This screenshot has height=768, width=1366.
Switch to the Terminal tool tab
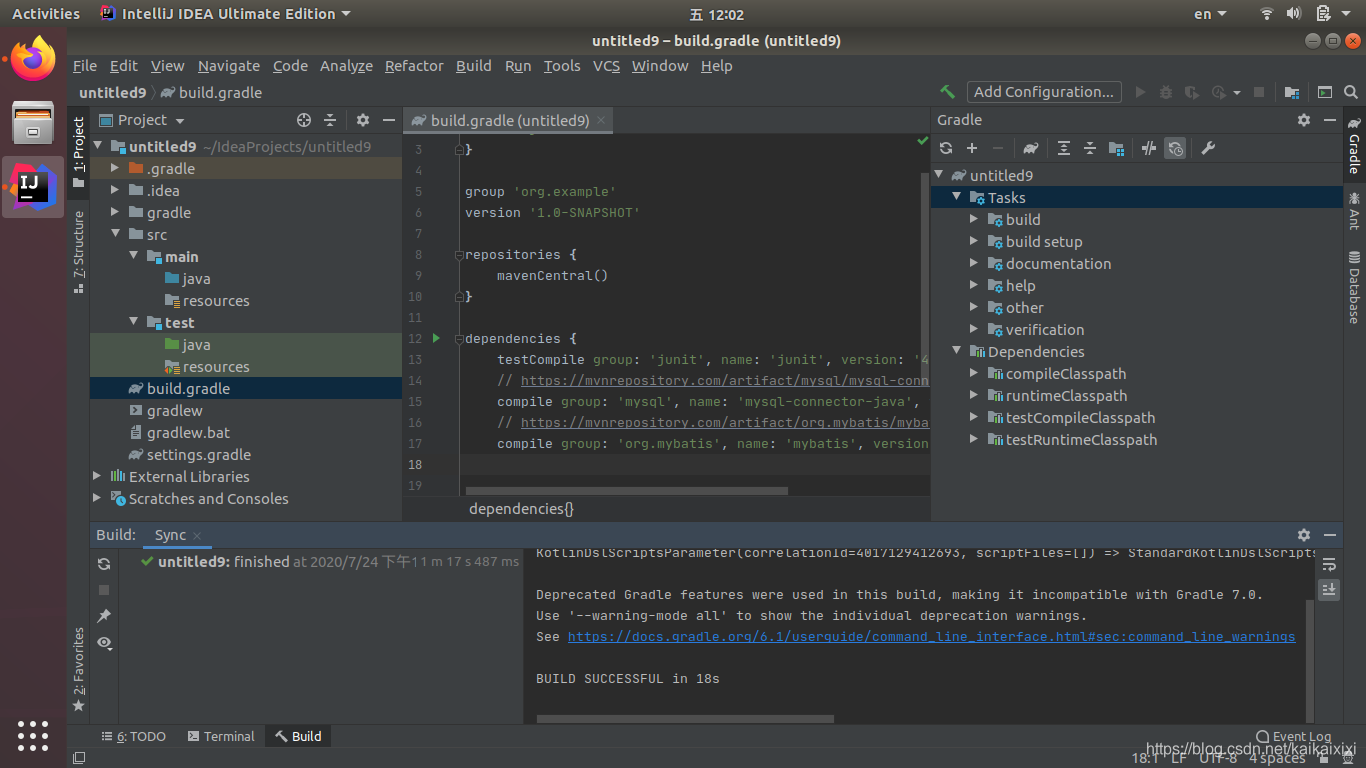click(220, 736)
